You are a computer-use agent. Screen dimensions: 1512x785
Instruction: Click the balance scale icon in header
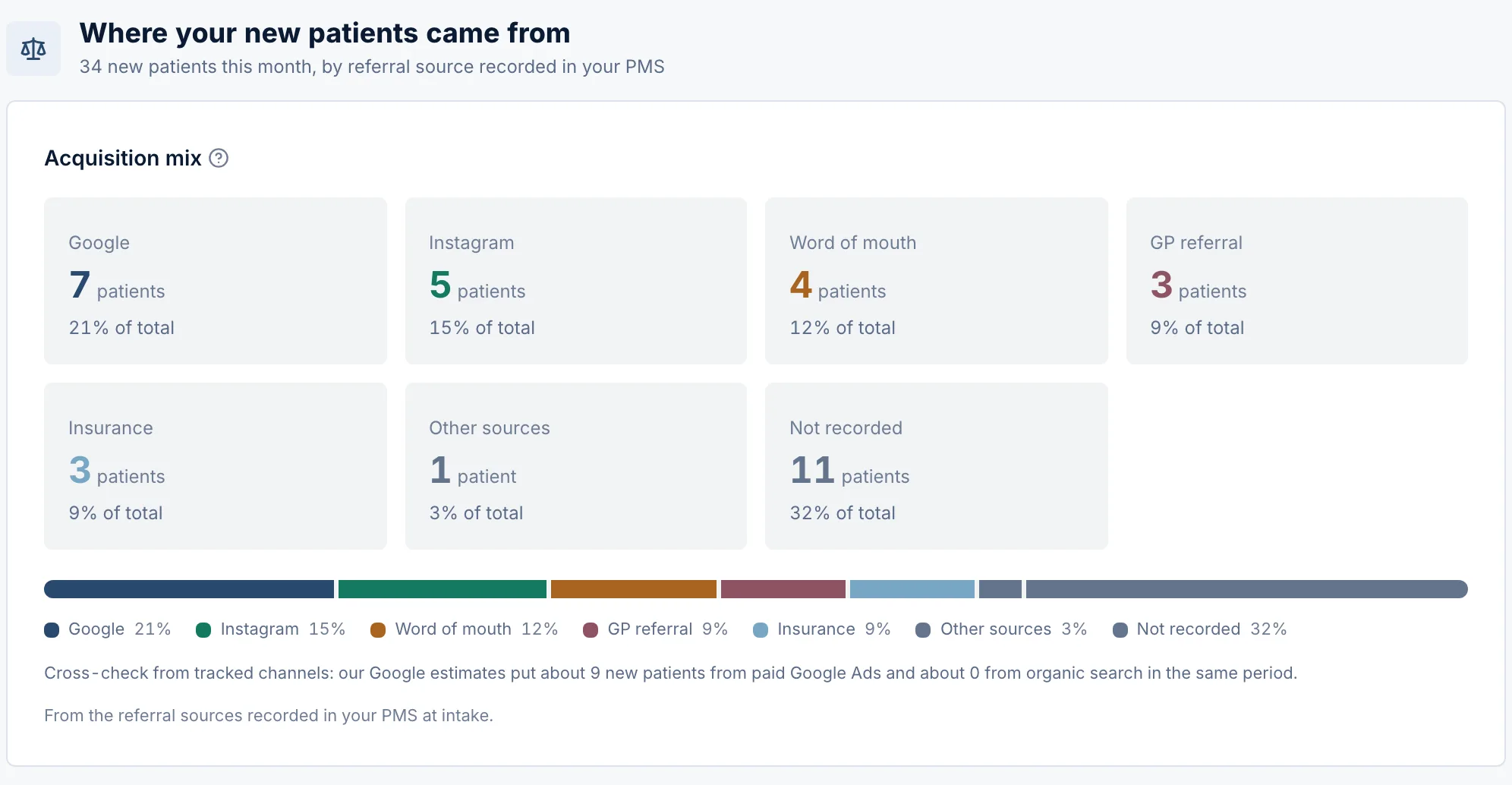point(33,49)
